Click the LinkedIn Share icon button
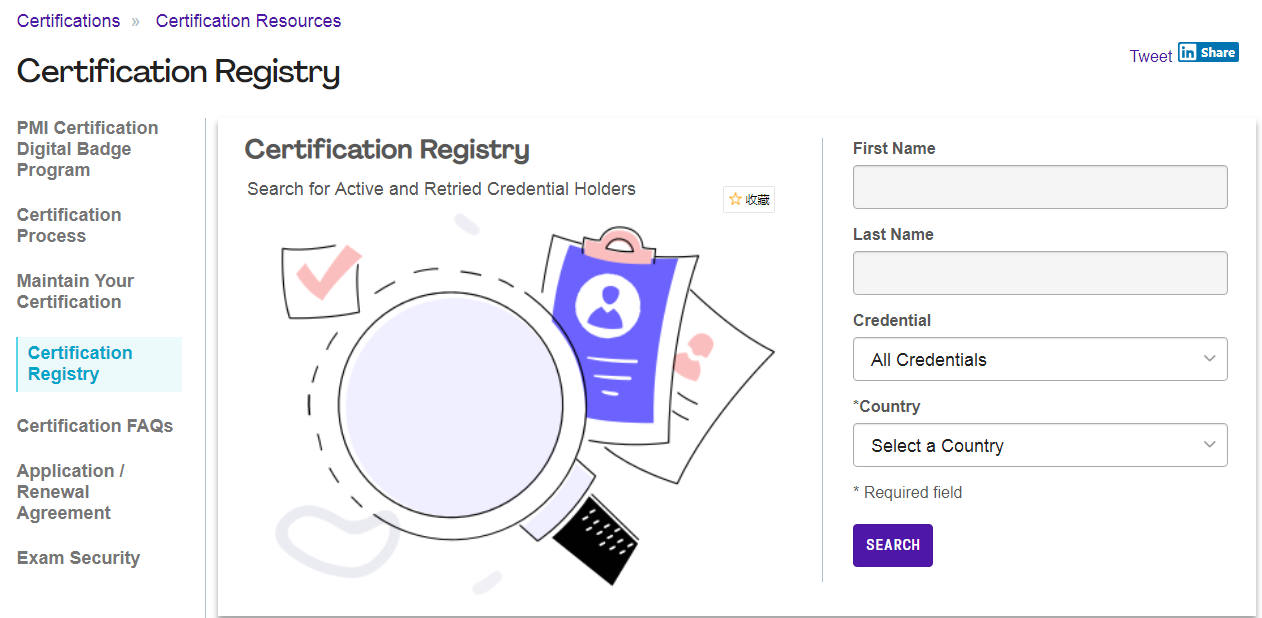This screenshot has width=1262, height=618. 1208,53
